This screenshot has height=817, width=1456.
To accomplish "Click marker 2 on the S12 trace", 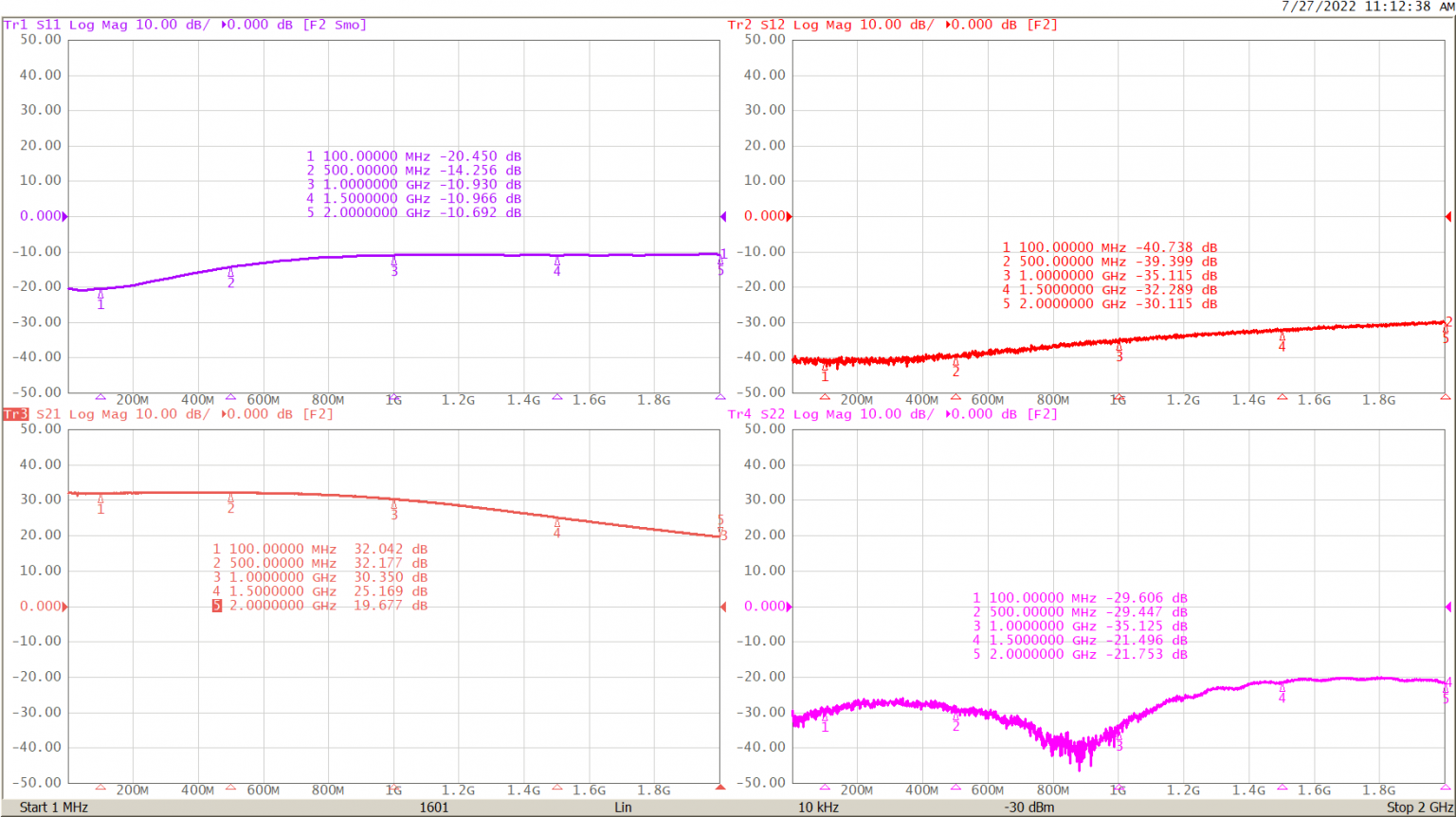I will (x=955, y=363).
